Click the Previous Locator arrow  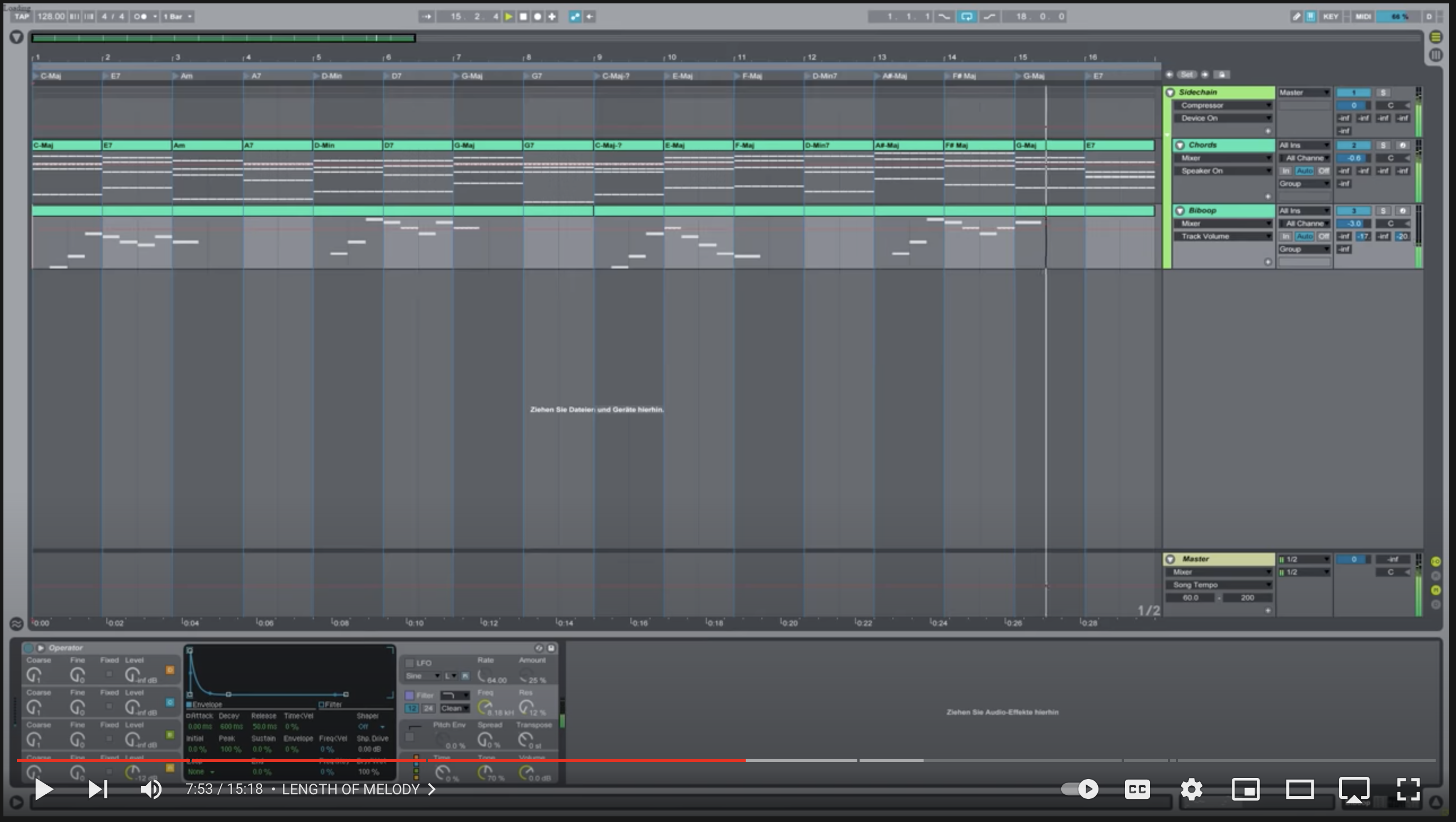pos(1170,75)
